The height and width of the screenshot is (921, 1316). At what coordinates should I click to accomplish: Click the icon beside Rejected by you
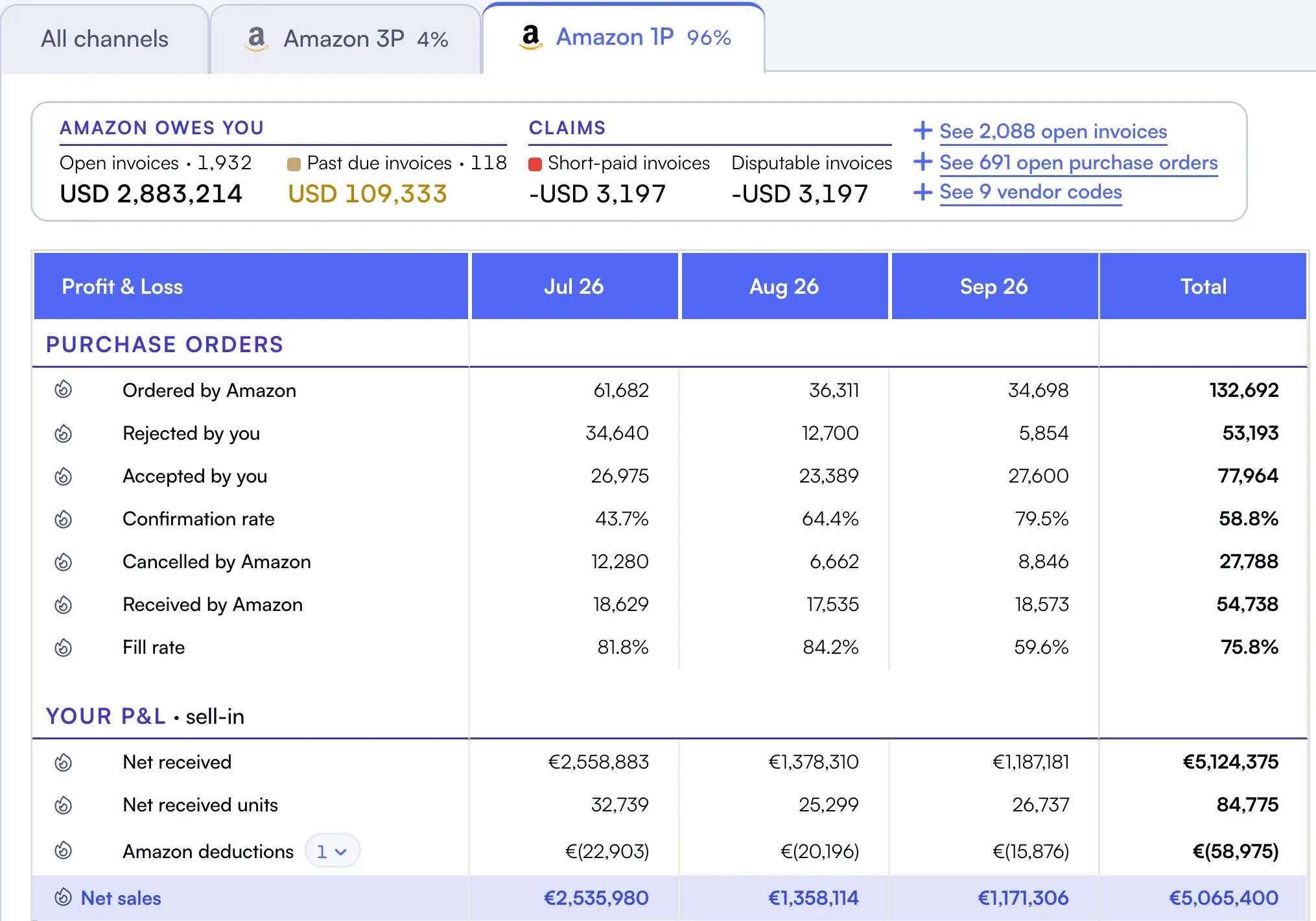63,433
